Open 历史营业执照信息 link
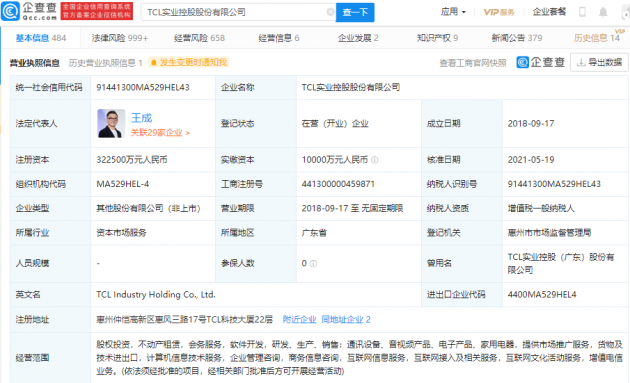 click(x=106, y=63)
